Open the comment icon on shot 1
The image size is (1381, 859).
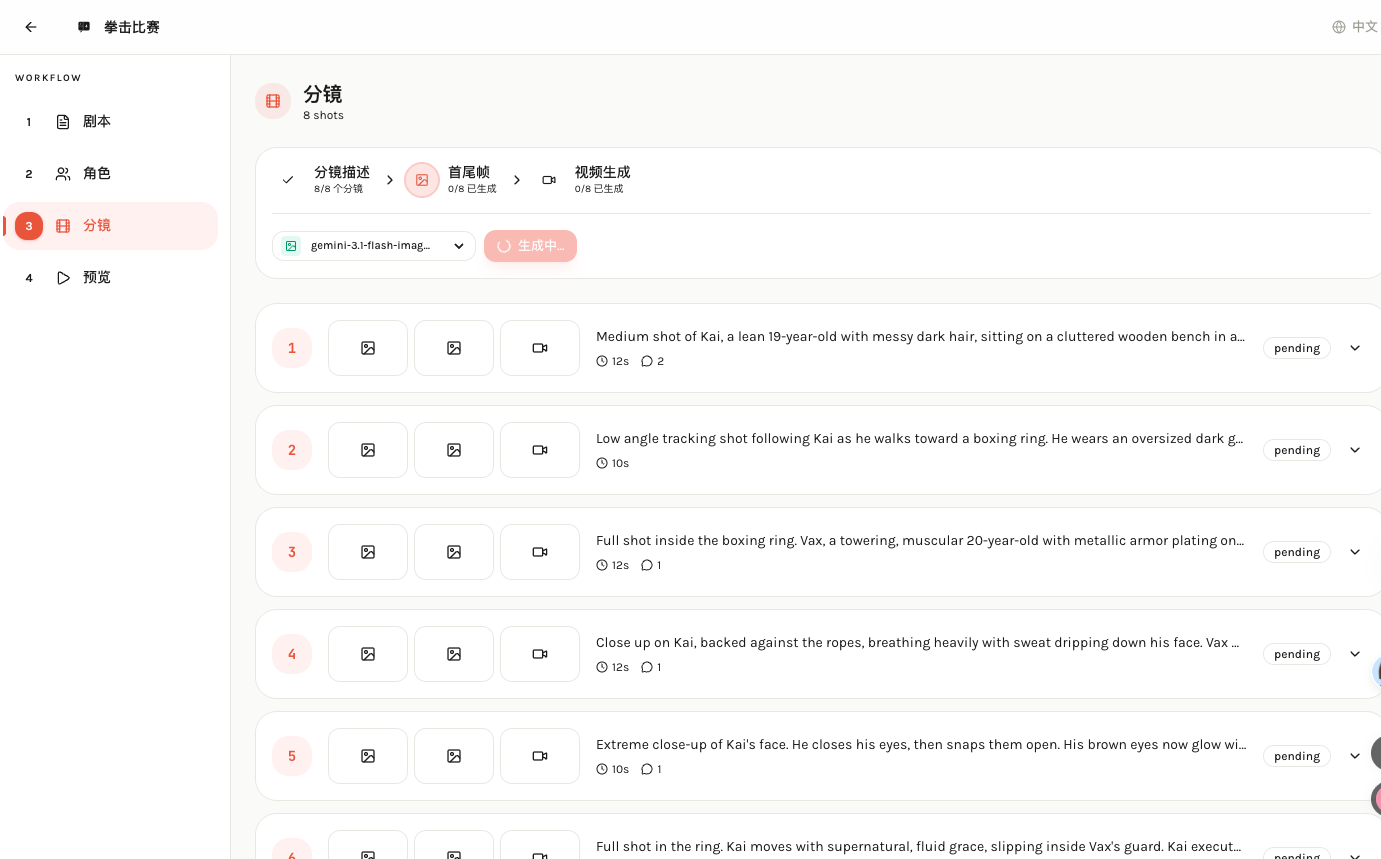647,361
